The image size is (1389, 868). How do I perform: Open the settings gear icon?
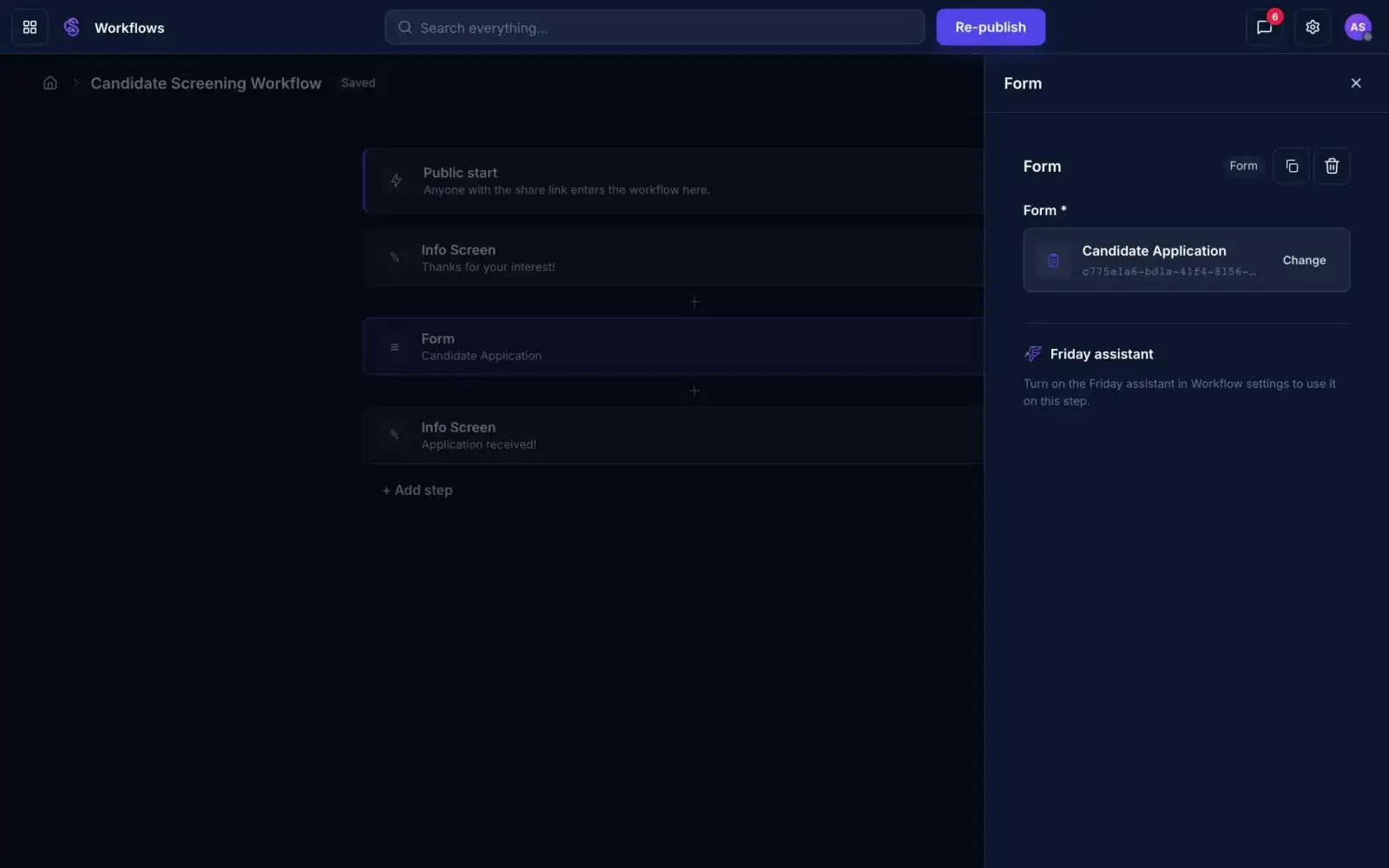tap(1313, 27)
